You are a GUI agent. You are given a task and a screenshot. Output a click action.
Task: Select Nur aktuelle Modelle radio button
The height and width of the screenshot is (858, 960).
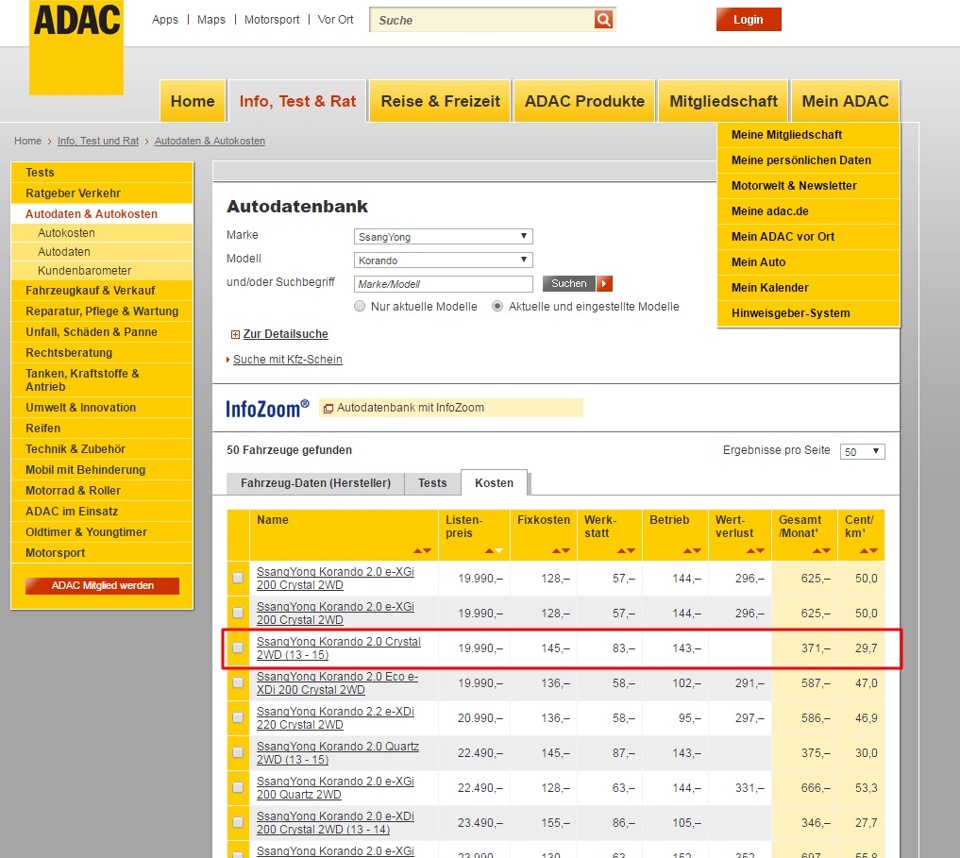pyautogui.click(x=359, y=306)
